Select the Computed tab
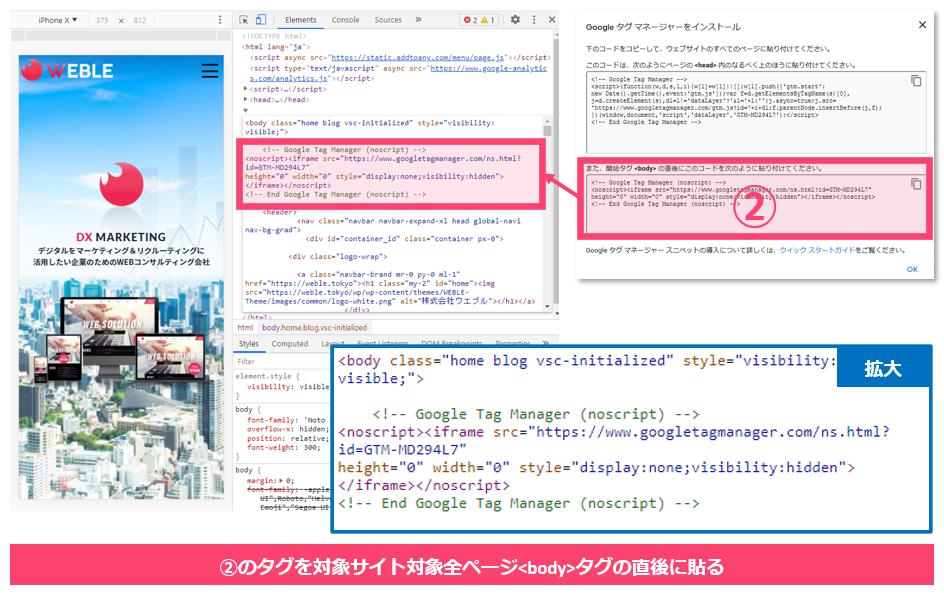This screenshot has width=944, height=595. 290,344
